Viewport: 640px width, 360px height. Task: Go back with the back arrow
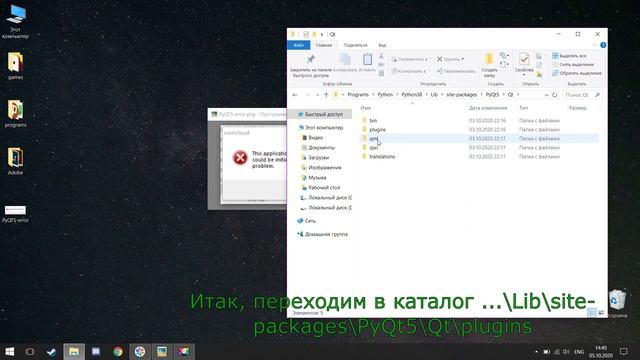pos(295,95)
